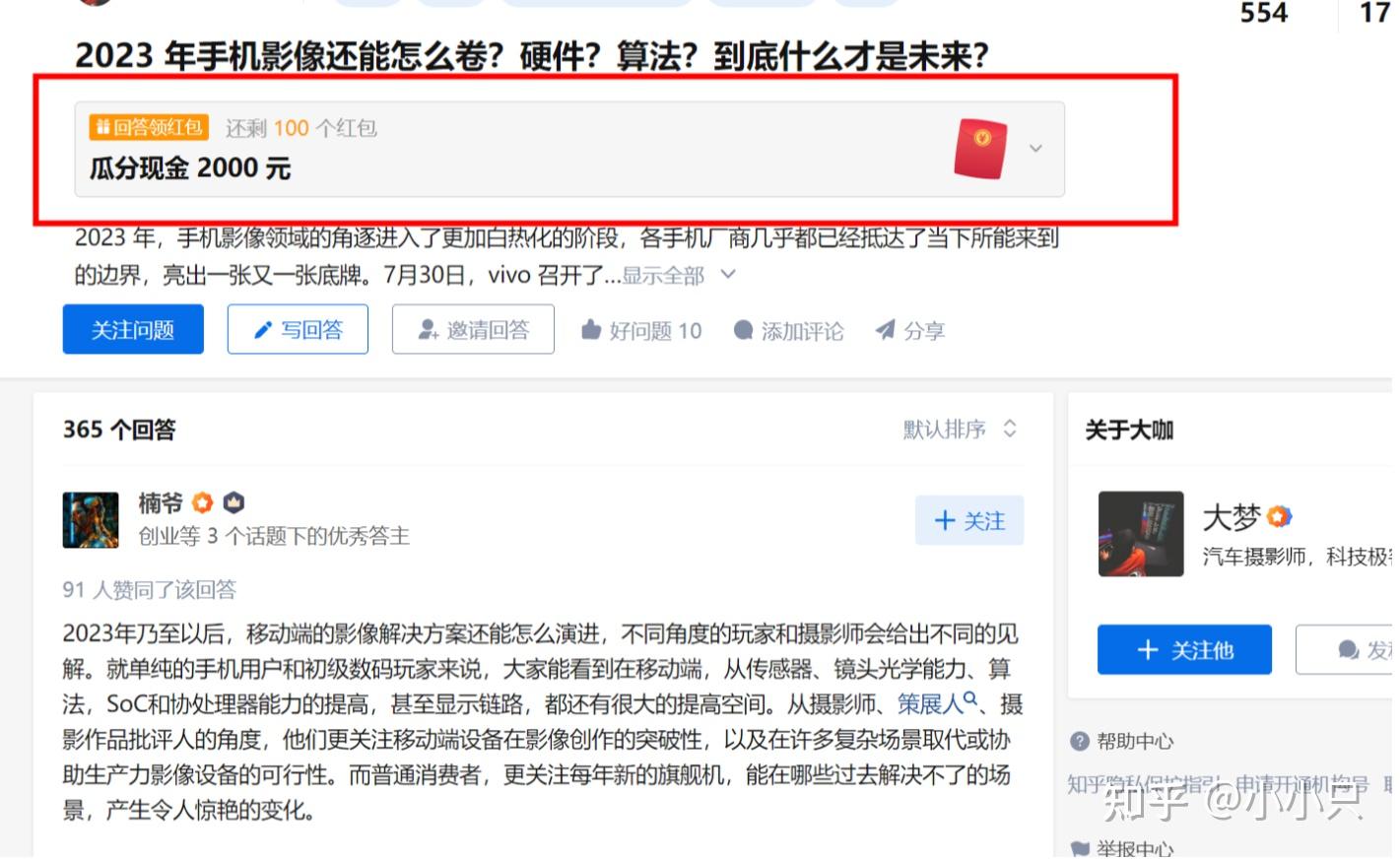The width and height of the screenshot is (1400, 860).
Task: Click the 写回答 pencil button
Action: coord(300,331)
